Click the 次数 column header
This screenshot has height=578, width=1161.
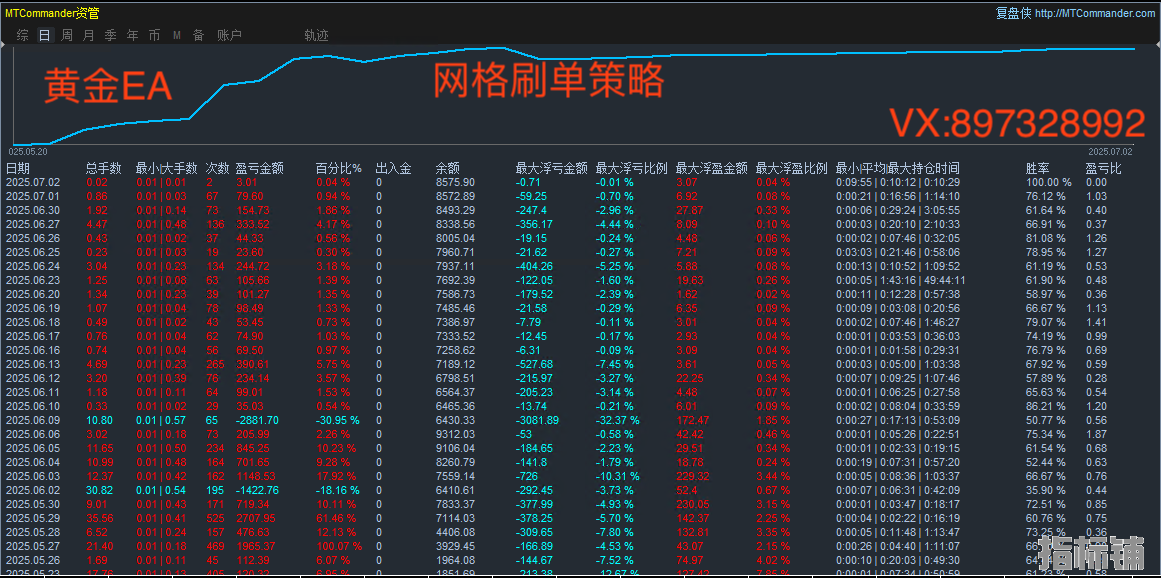(x=217, y=168)
